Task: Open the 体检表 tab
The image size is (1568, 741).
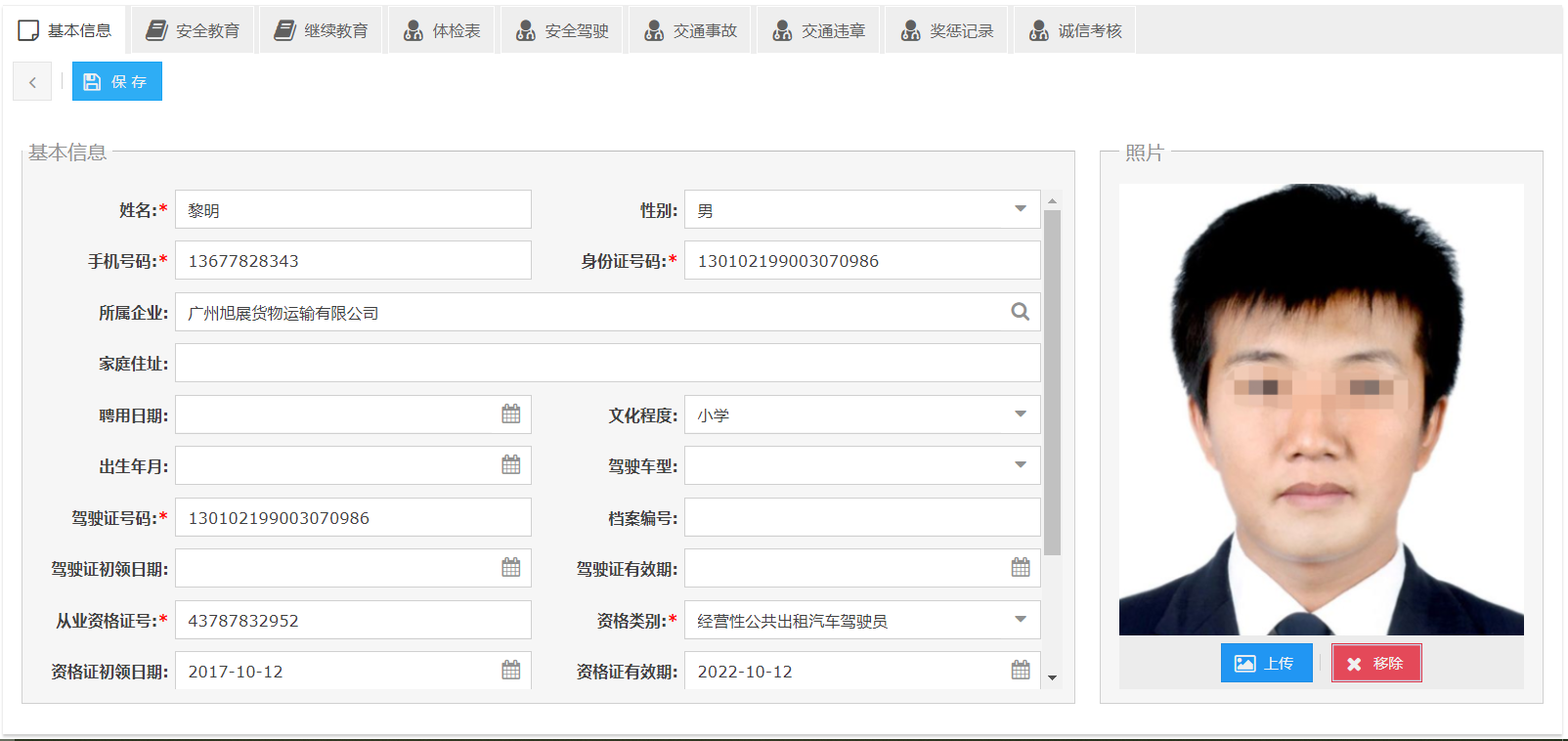Action: (443, 30)
